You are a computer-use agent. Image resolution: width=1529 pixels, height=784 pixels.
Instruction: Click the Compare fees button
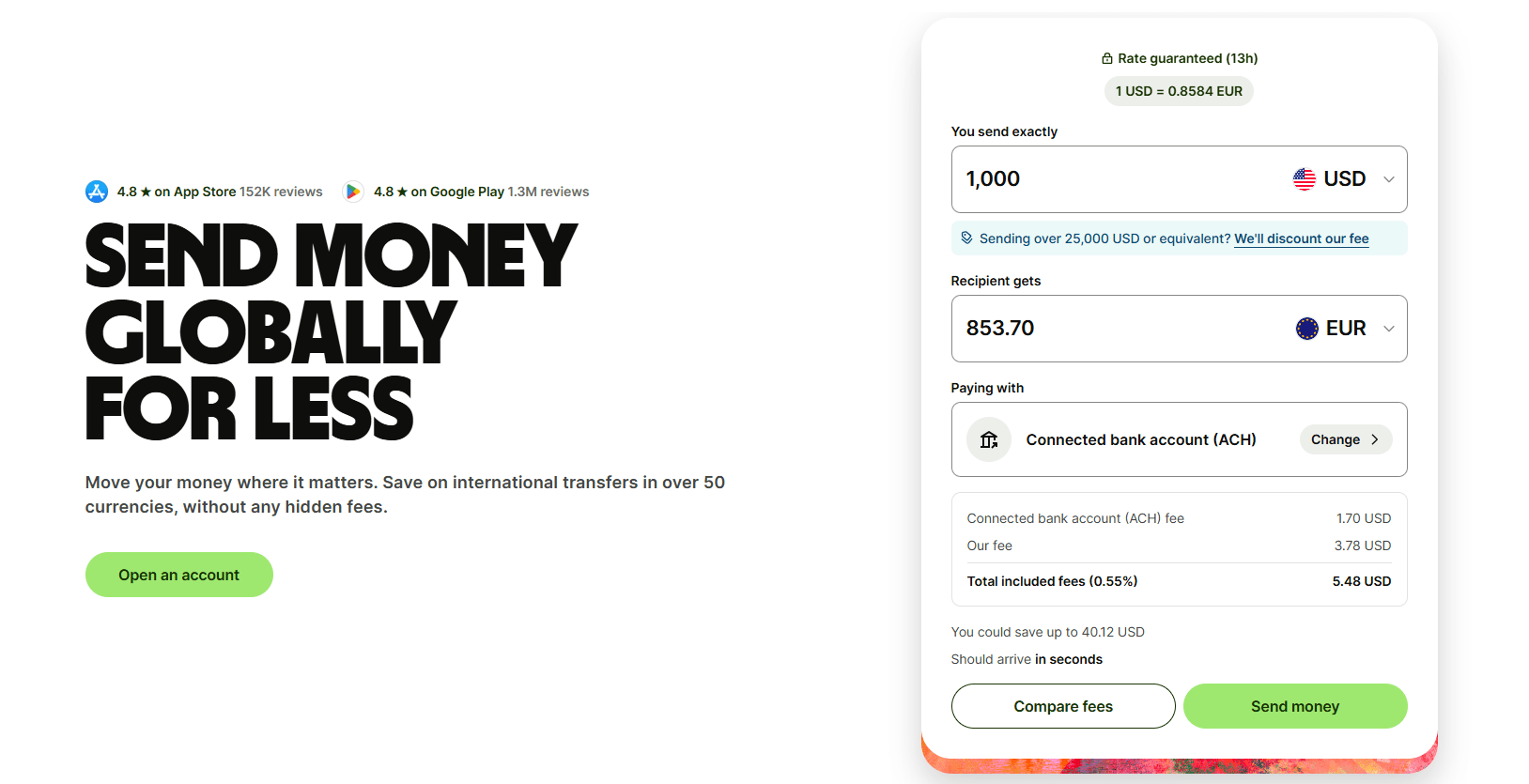pos(1062,706)
